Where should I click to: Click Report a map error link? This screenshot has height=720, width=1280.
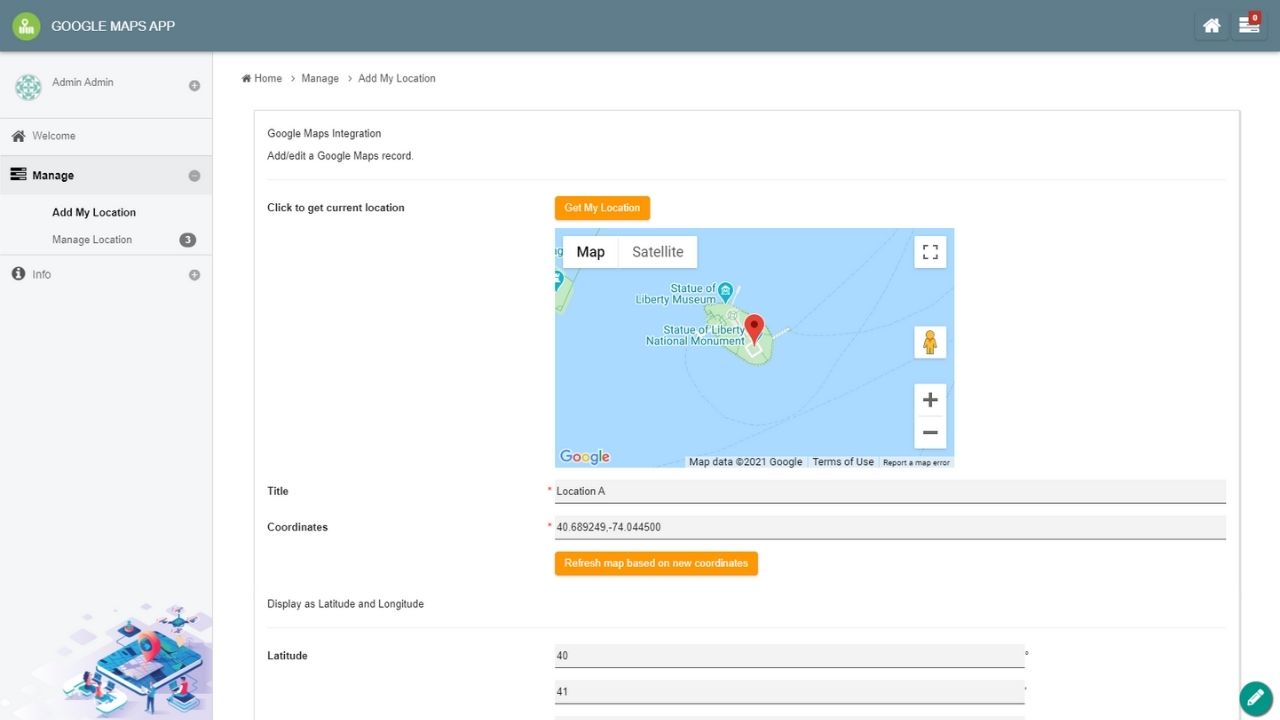[916, 462]
